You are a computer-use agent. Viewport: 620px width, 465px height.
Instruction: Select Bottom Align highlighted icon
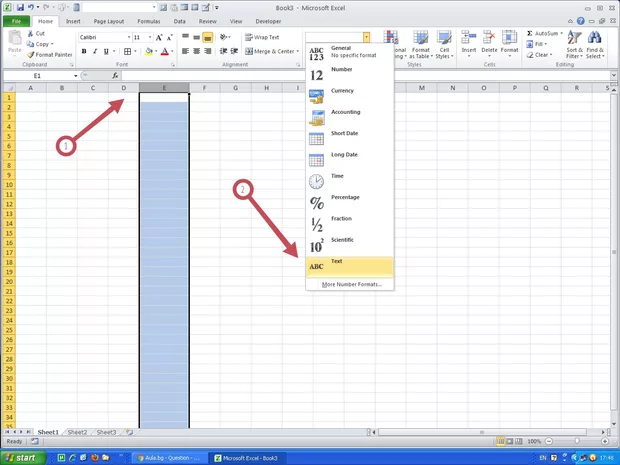coord(208,37)
